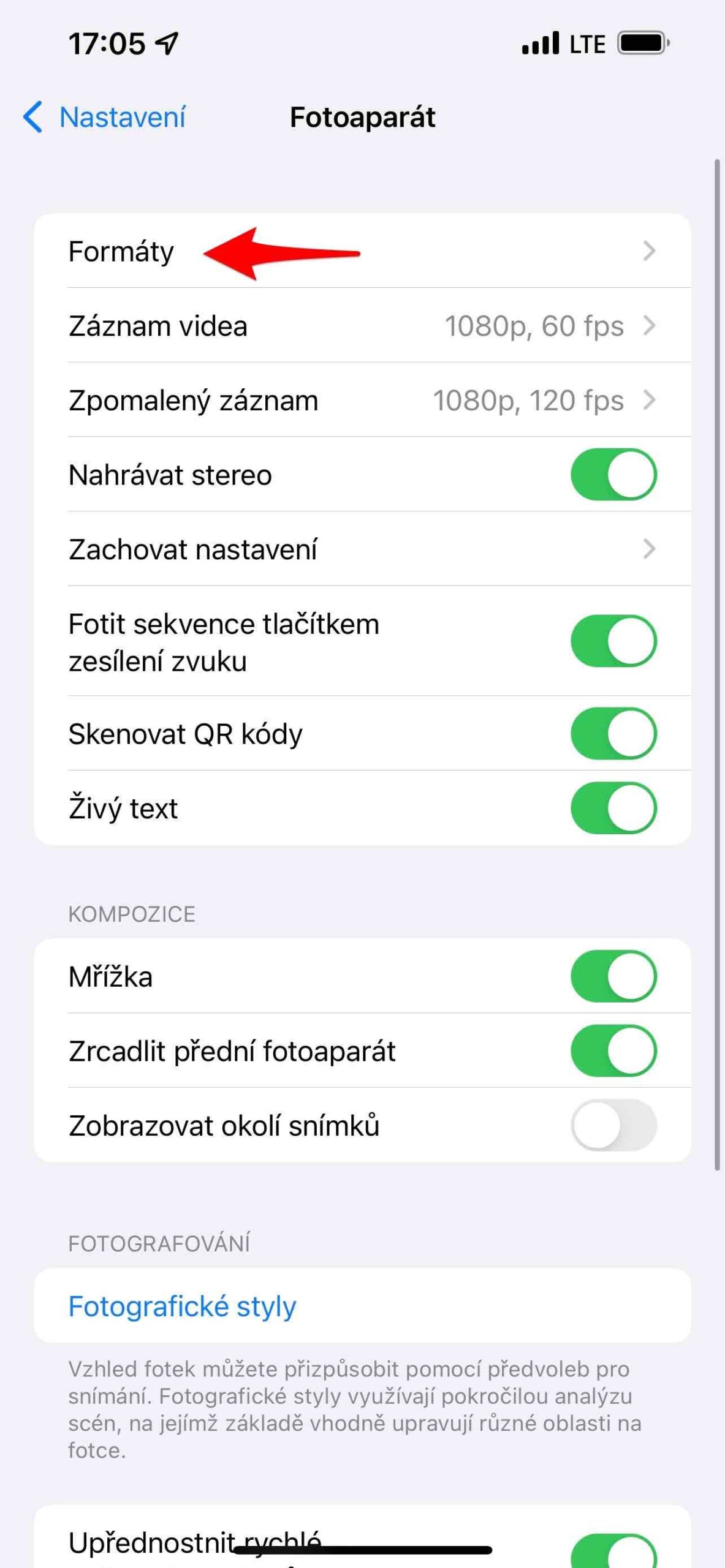This screenshot has width=725, height=1568.
Task: Click the red arrow pointing to Formáty
Action: pos(281,254)
